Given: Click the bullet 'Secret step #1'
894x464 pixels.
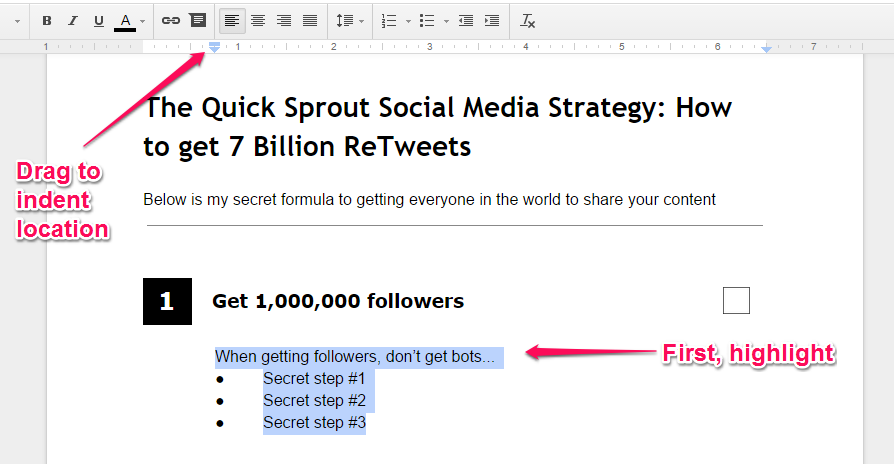Looking at the screenshot, I should [x=314, y=378].
